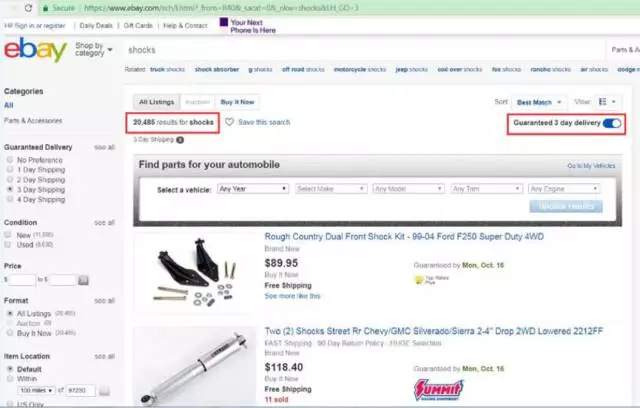Open the Best Match sort dropdown
Screen dimensions: 640x408
[539, 102]
